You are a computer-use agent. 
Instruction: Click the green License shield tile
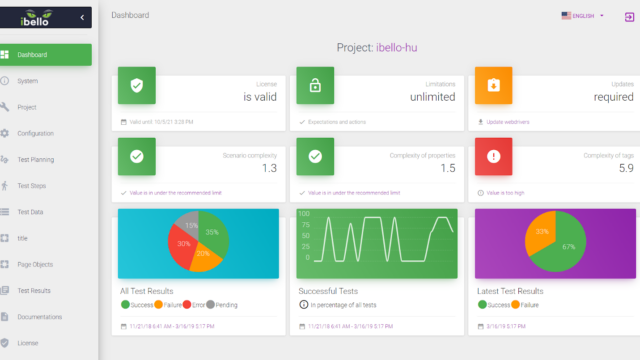pos(137,85)
